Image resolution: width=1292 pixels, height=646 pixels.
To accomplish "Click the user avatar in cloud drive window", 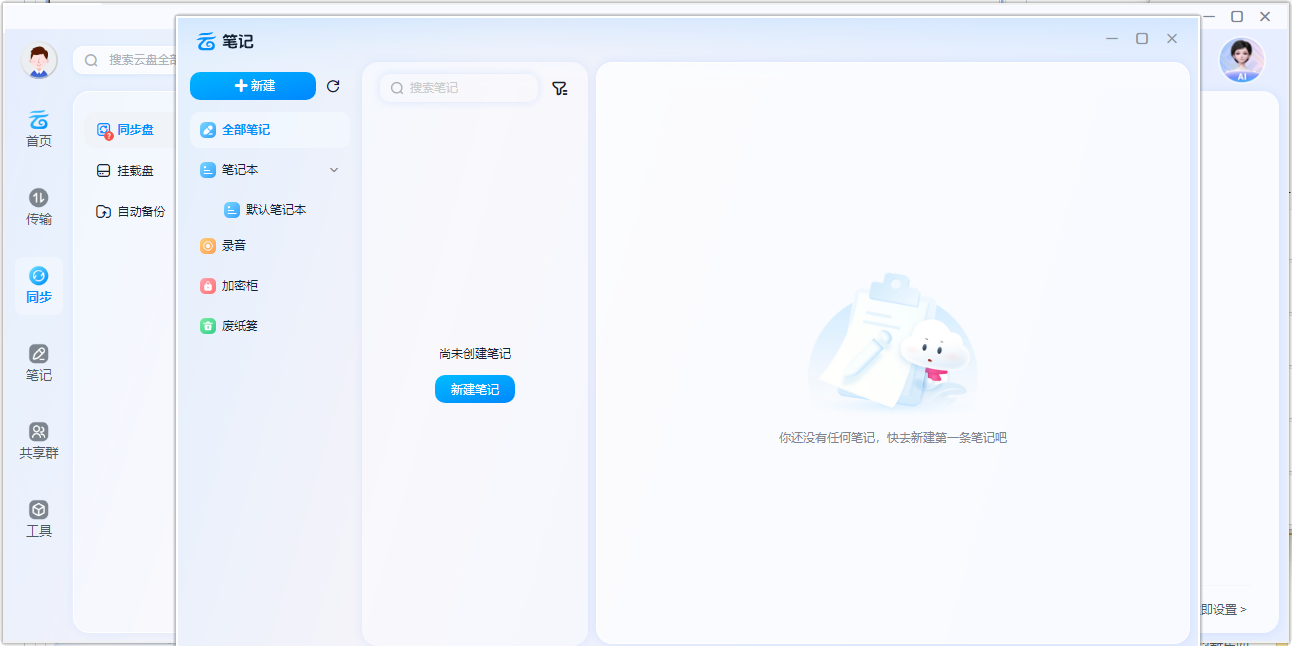I will click(39, 60).
